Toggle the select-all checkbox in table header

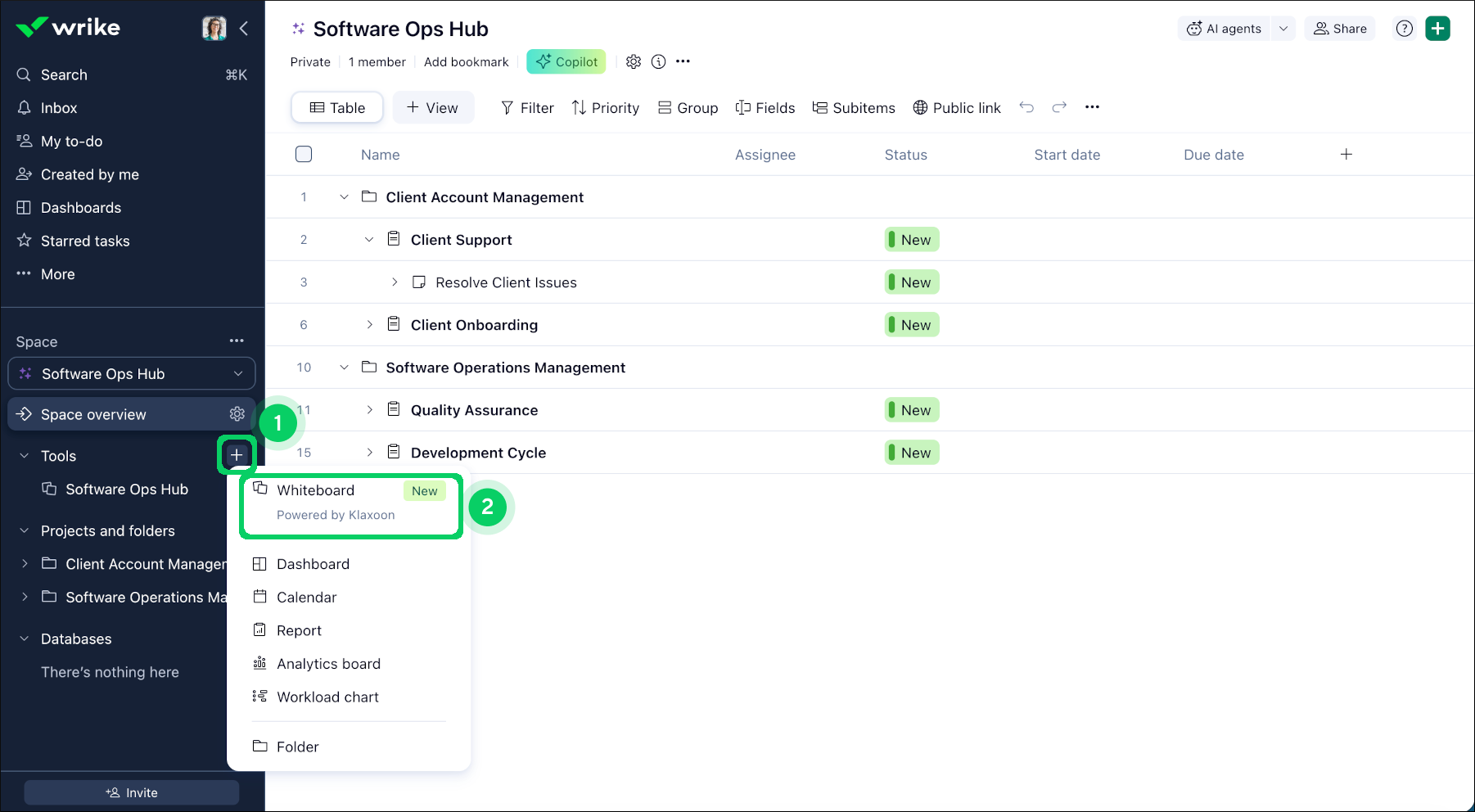point(304,155)
